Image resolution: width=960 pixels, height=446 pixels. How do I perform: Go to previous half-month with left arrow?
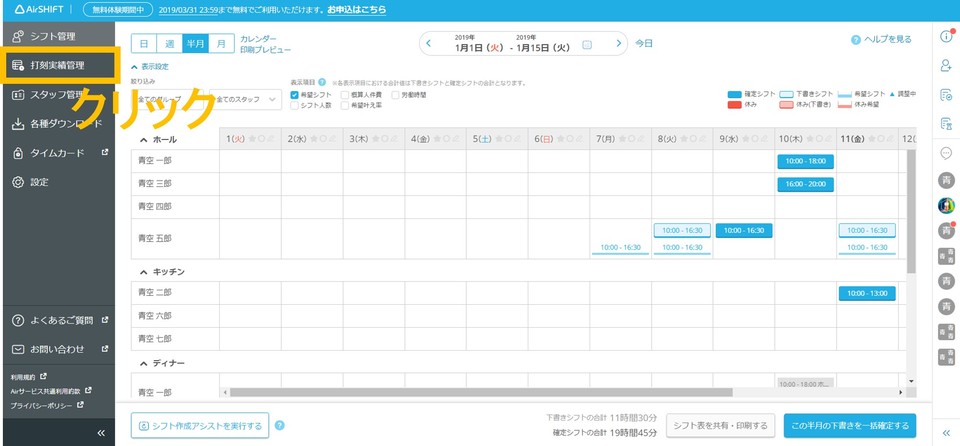coord(429,44)
